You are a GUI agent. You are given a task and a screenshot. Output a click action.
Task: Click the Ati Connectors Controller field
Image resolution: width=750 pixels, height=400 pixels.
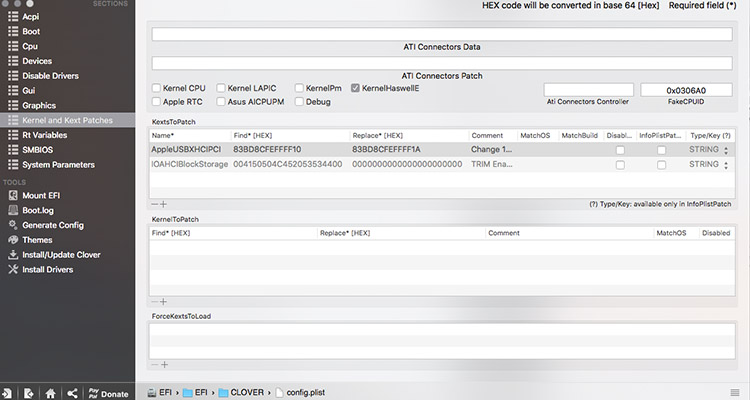(x=588, y=90)
